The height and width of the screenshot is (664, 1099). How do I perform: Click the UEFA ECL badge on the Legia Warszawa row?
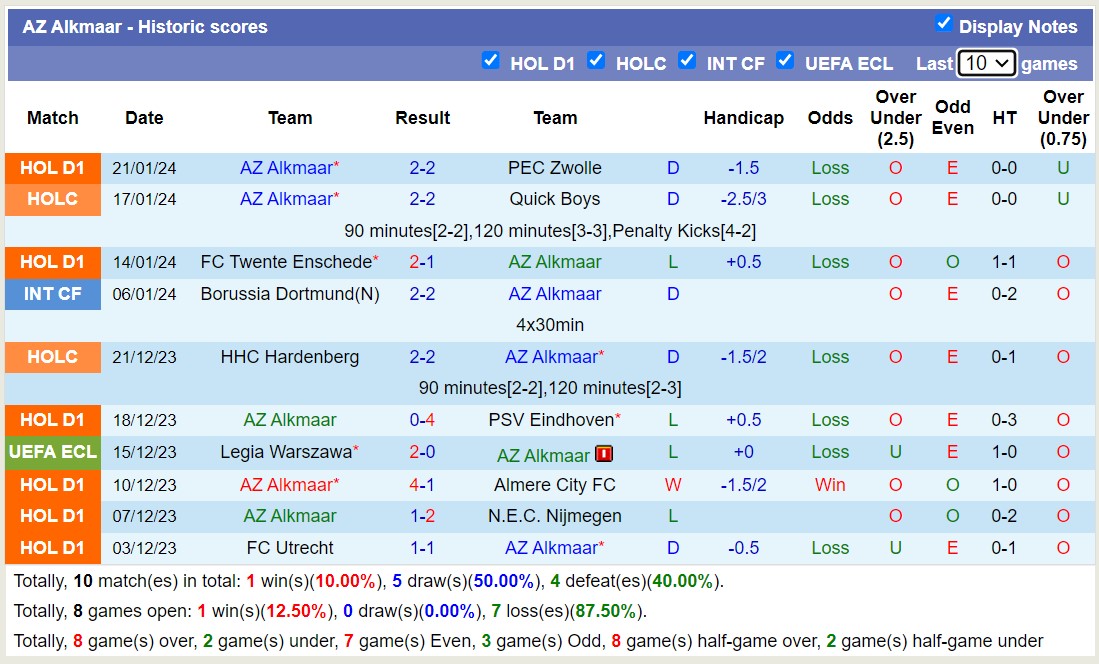[52, 452]
